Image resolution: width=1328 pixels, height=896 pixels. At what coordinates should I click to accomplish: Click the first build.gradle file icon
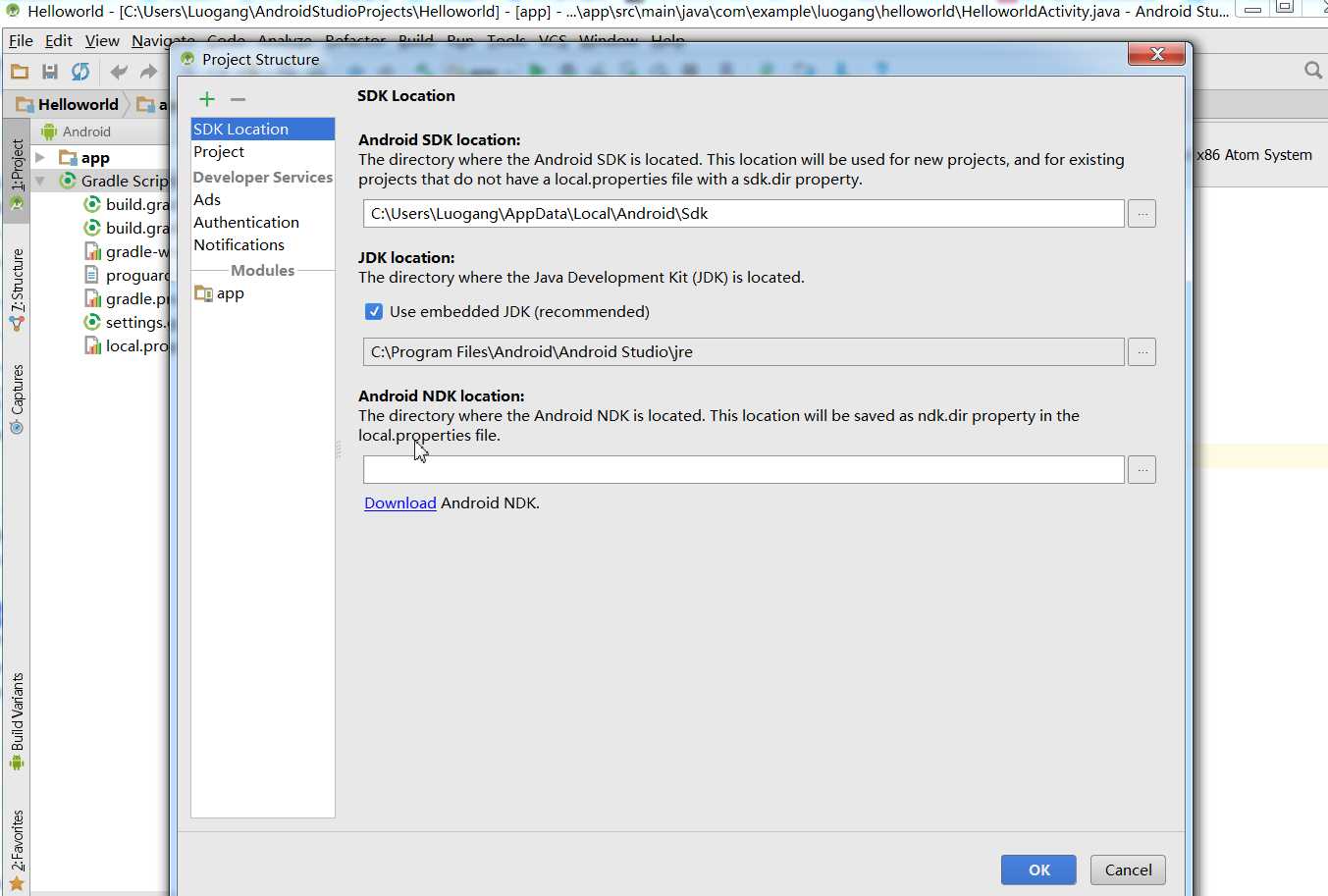[92, 204]
